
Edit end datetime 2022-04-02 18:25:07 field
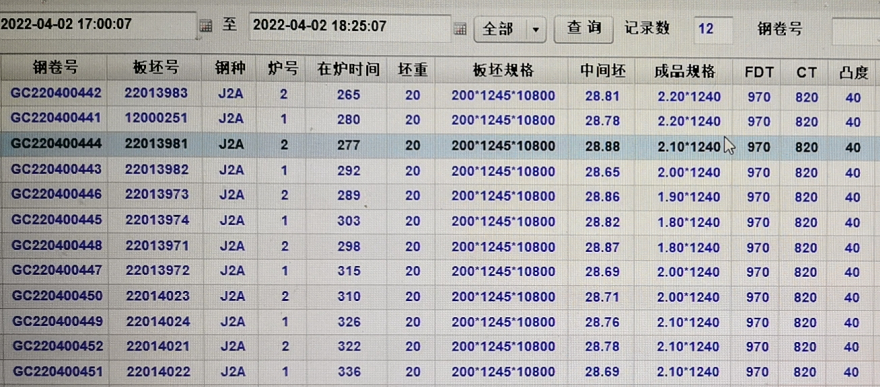coord(350,27)
